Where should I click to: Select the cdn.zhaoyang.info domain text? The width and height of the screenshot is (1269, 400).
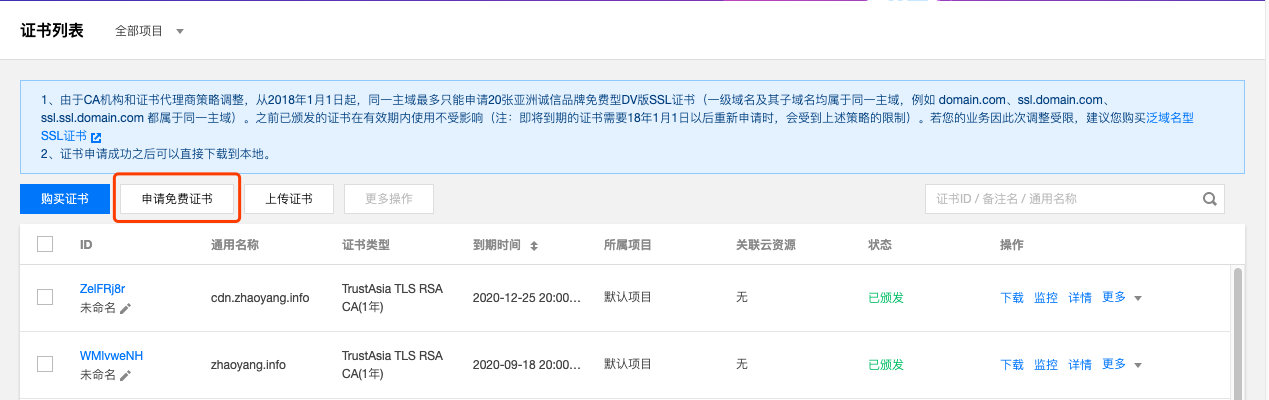[x=260, y=298]
